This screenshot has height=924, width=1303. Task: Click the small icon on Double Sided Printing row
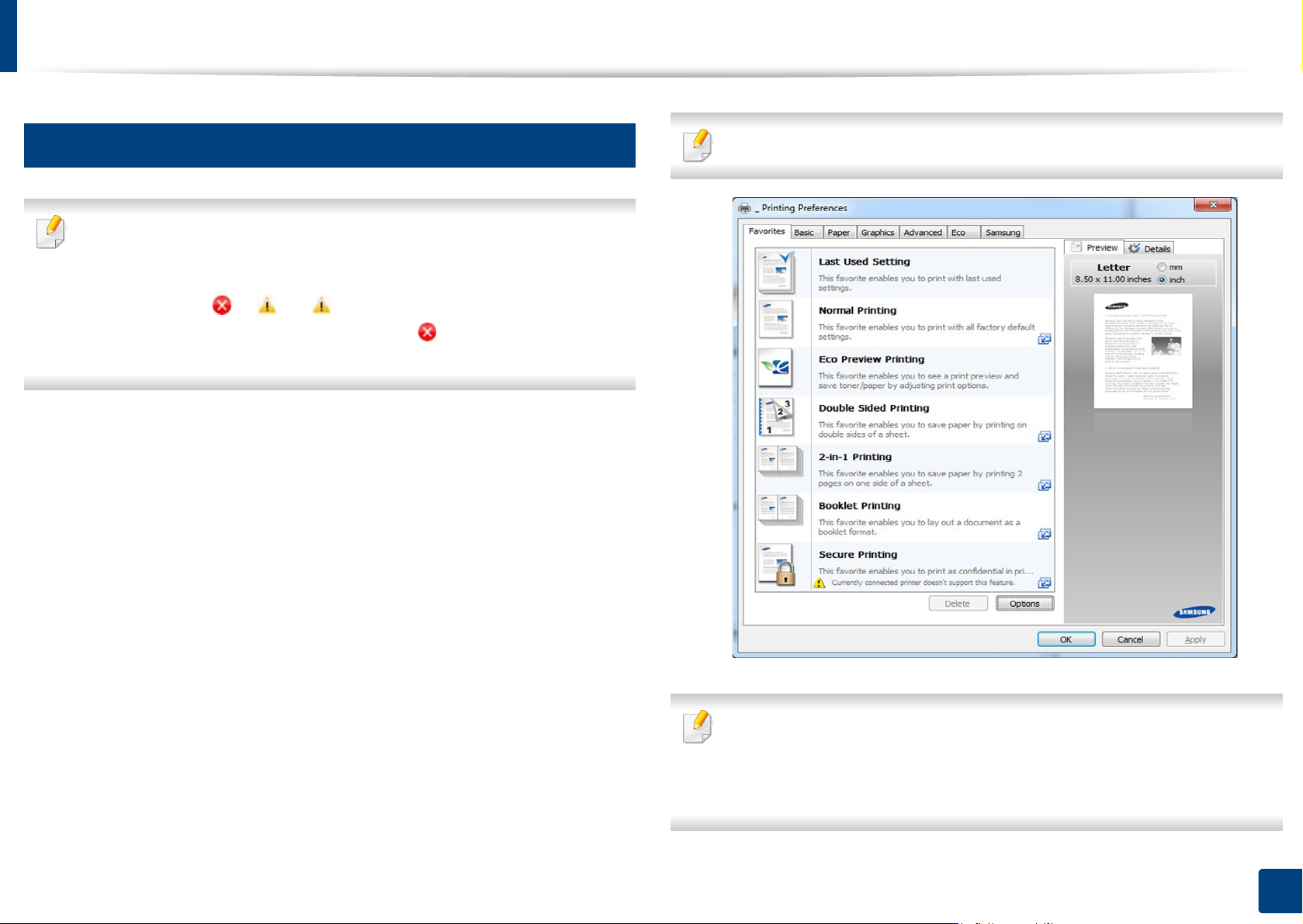tap(1045, 437)
